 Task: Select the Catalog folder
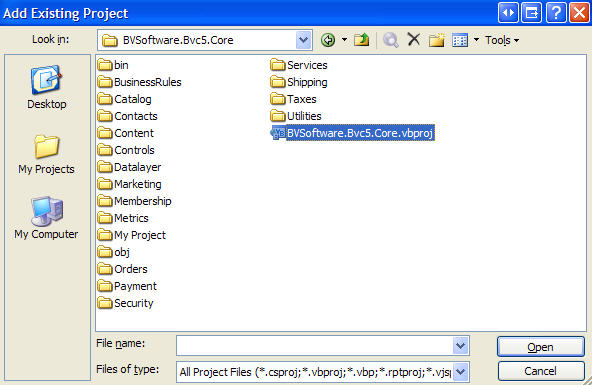tap(125, 99)
